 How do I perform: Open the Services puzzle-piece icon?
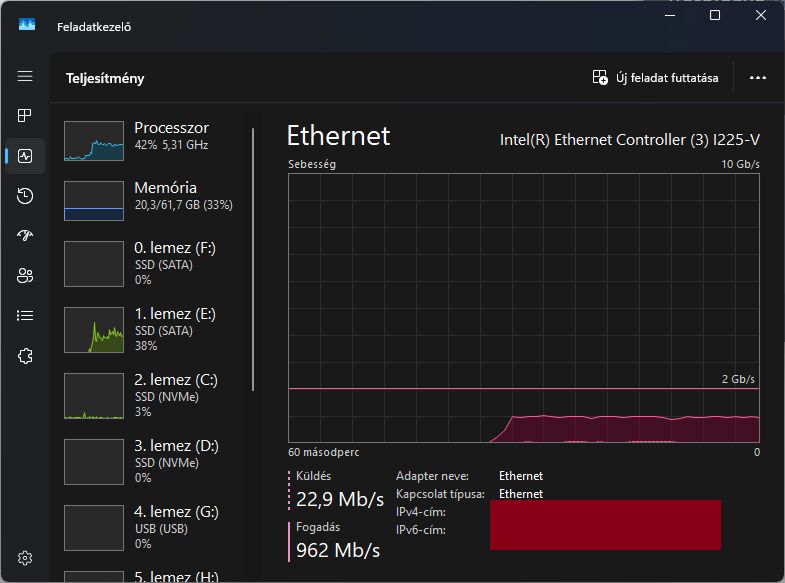pos(25,356)
